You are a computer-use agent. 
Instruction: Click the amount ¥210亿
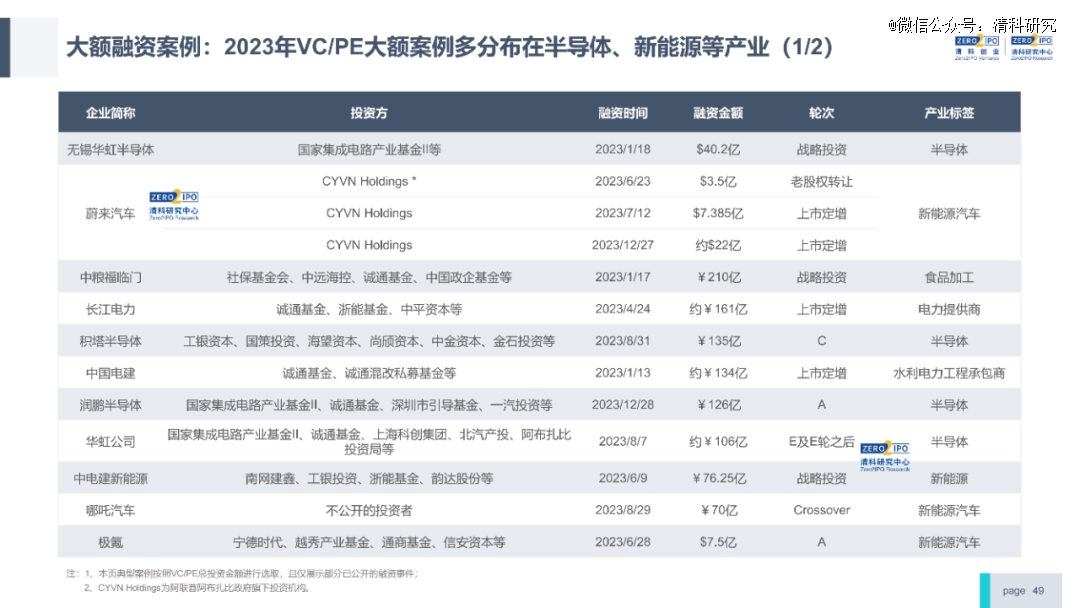coord(718,277)
